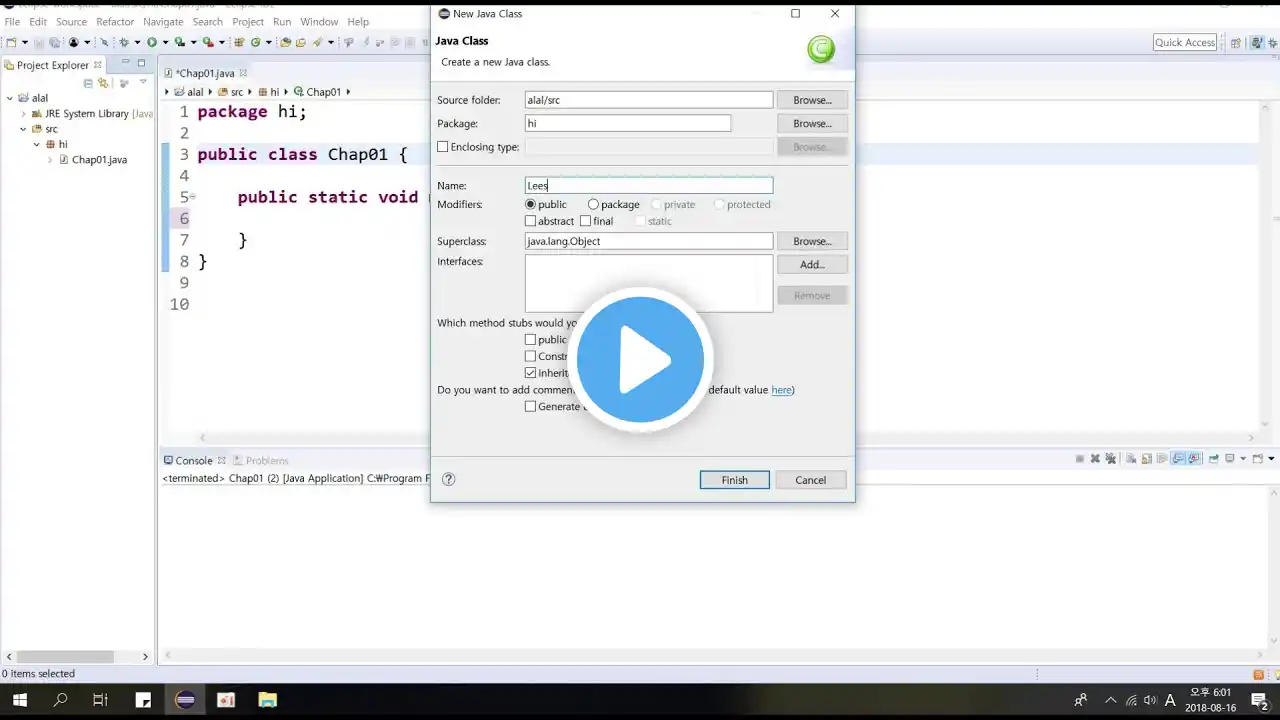Viewport: 1280px width, 720px height.
Task: Click the Open Console icon
Action: pos(1257,459)
